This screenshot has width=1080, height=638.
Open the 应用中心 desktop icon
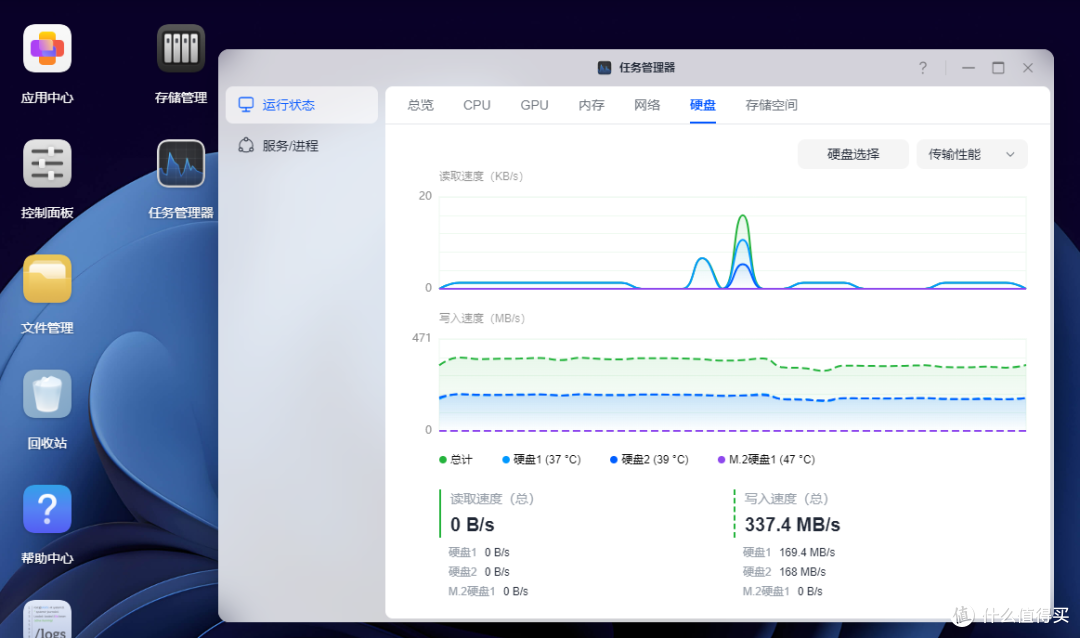[x=47, y=49]
